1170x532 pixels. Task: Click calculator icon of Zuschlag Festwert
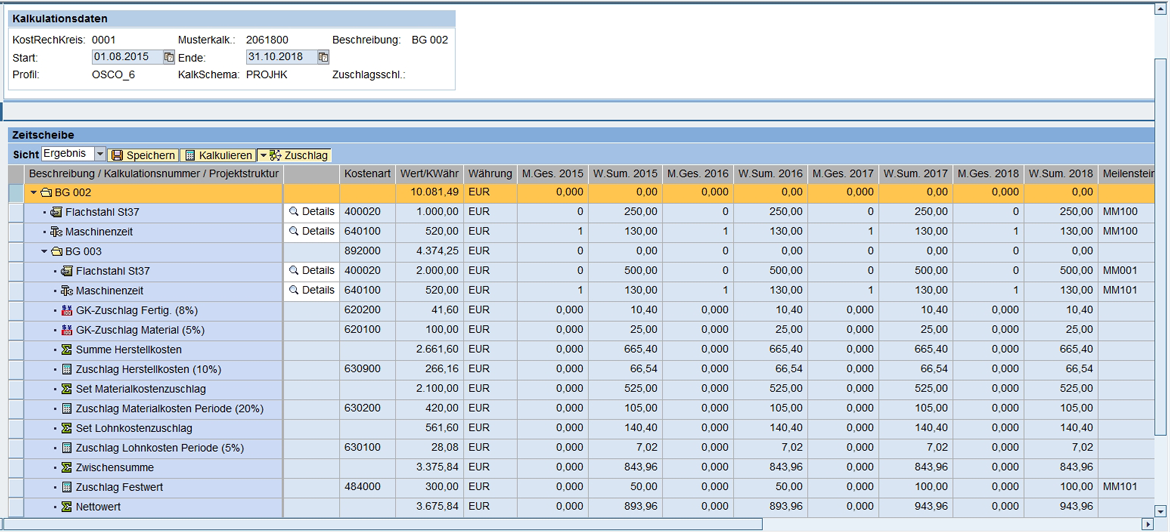[67, 487]
